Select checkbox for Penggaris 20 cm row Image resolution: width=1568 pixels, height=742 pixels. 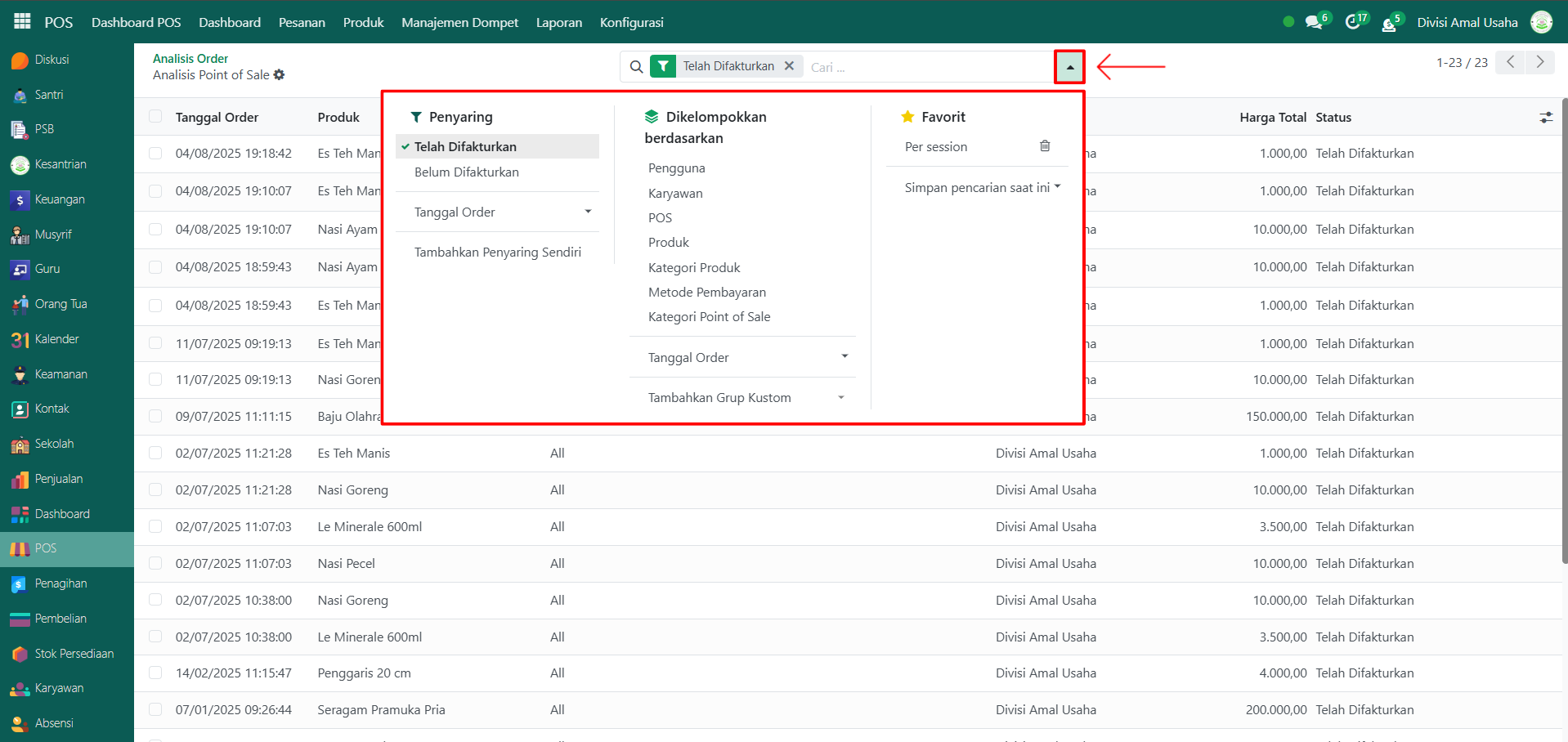pos(155,673)
